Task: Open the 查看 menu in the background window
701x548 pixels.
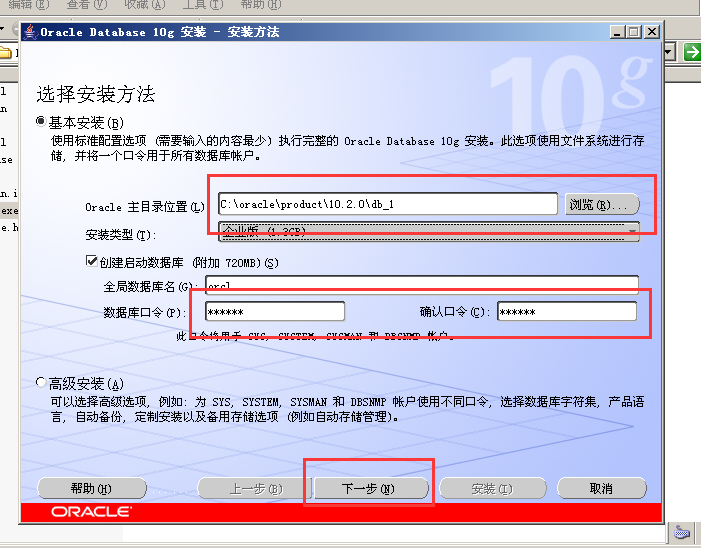Action: pos(87,4)
